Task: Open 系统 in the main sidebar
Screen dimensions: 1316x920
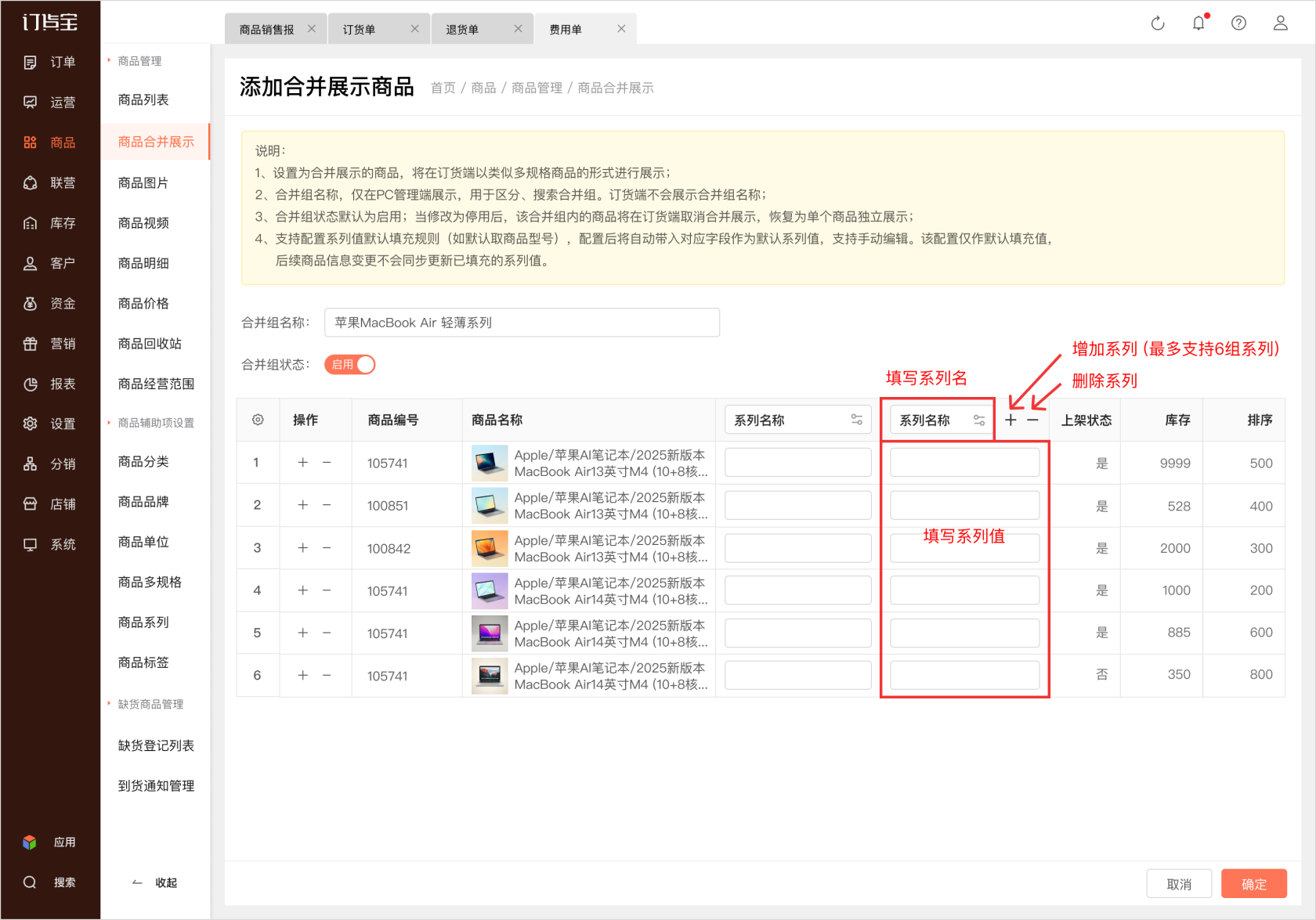Action: tap(49, 544)
